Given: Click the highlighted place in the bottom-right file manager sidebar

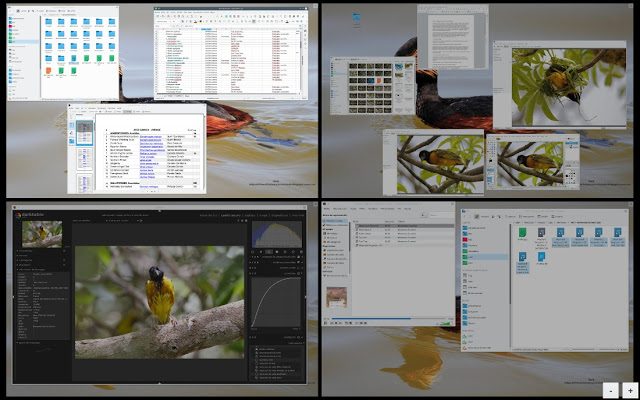Looking at the screenshot, I should point(484,257).
